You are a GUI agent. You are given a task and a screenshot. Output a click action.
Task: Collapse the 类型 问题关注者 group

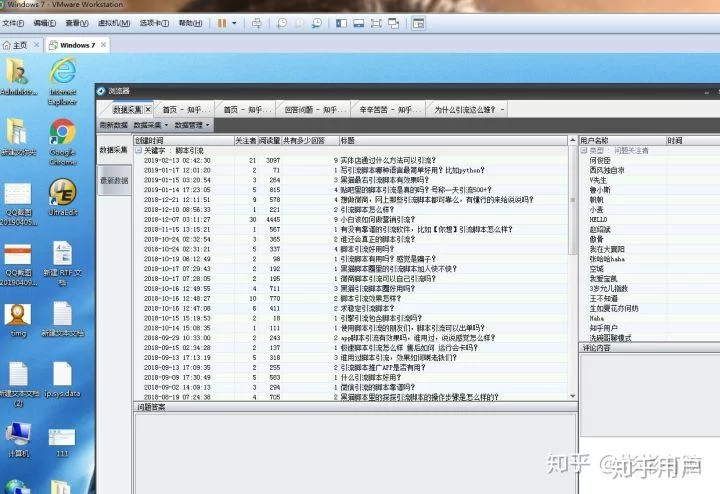click(x=583, y=150)
